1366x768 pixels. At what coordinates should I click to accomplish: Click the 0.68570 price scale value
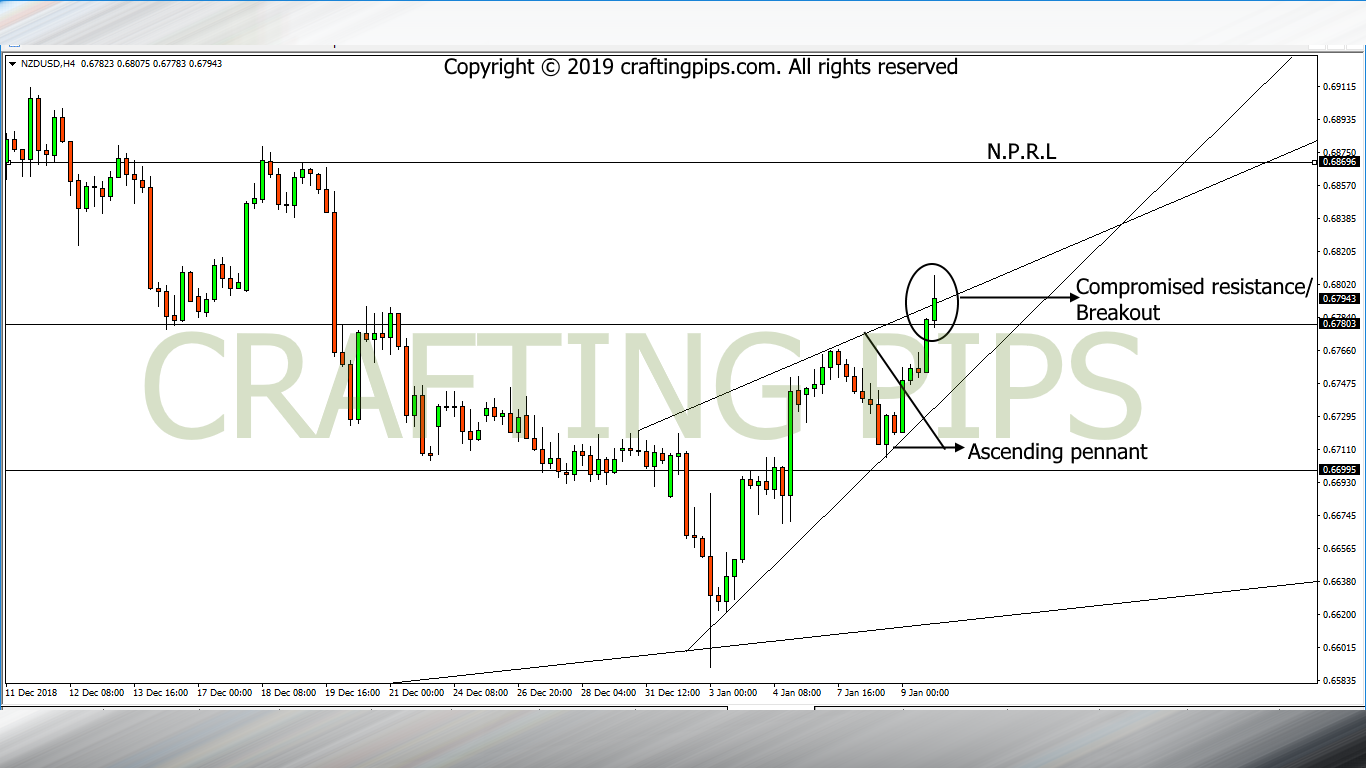(x=1338, y=185)
